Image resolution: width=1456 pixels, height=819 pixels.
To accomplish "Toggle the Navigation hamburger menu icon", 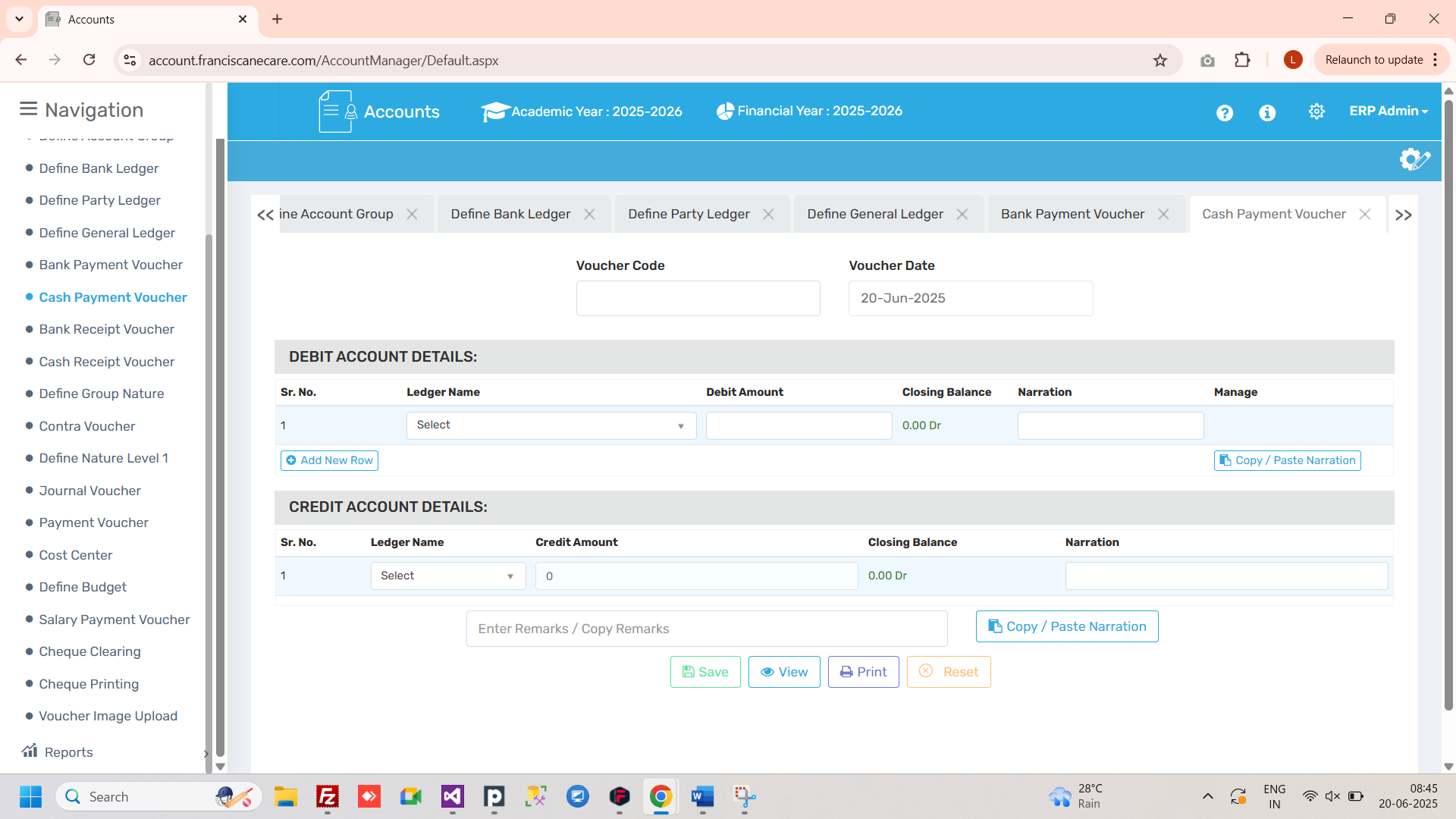I will coord(28,109).
